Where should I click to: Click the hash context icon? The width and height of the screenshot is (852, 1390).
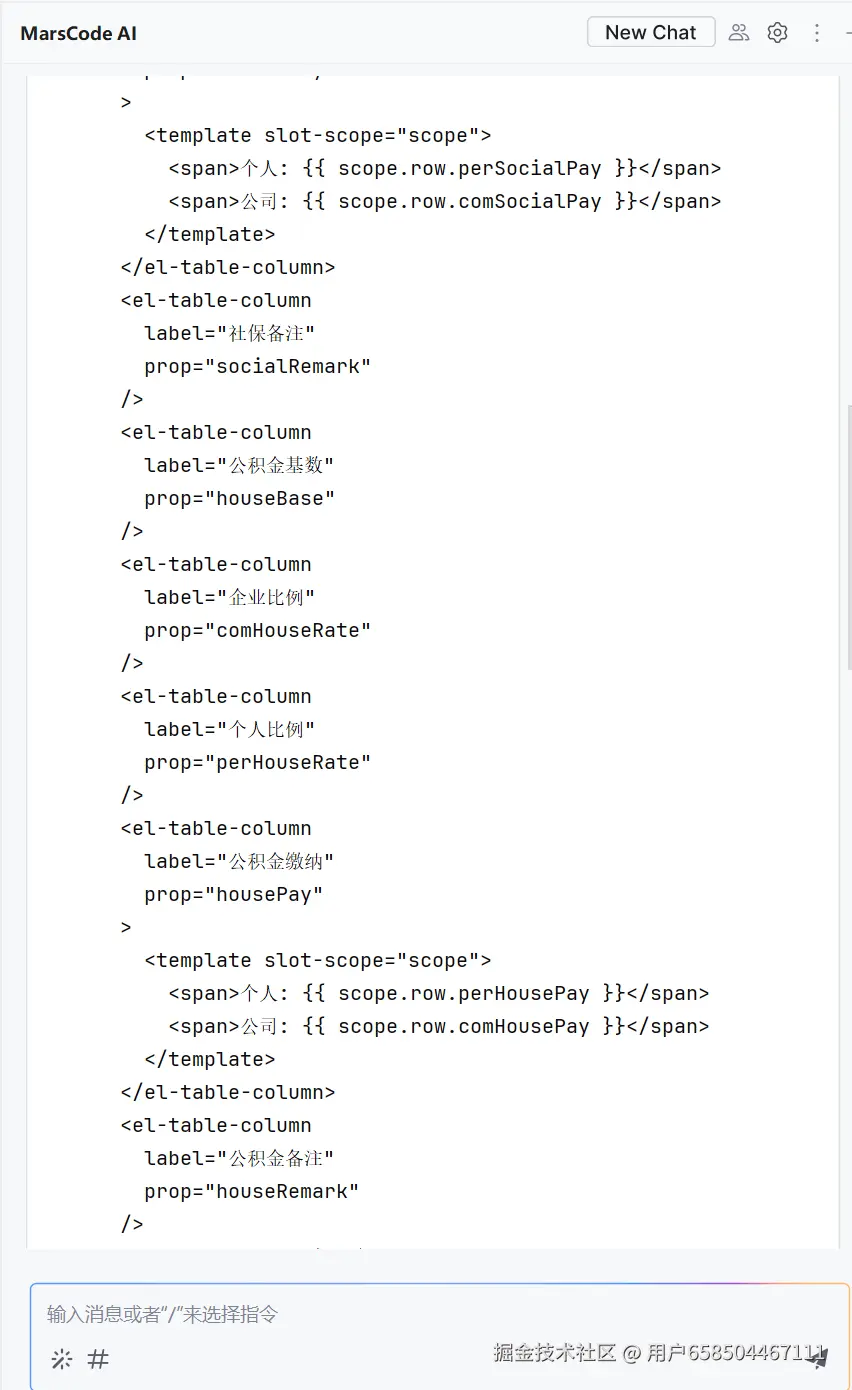98,1359
